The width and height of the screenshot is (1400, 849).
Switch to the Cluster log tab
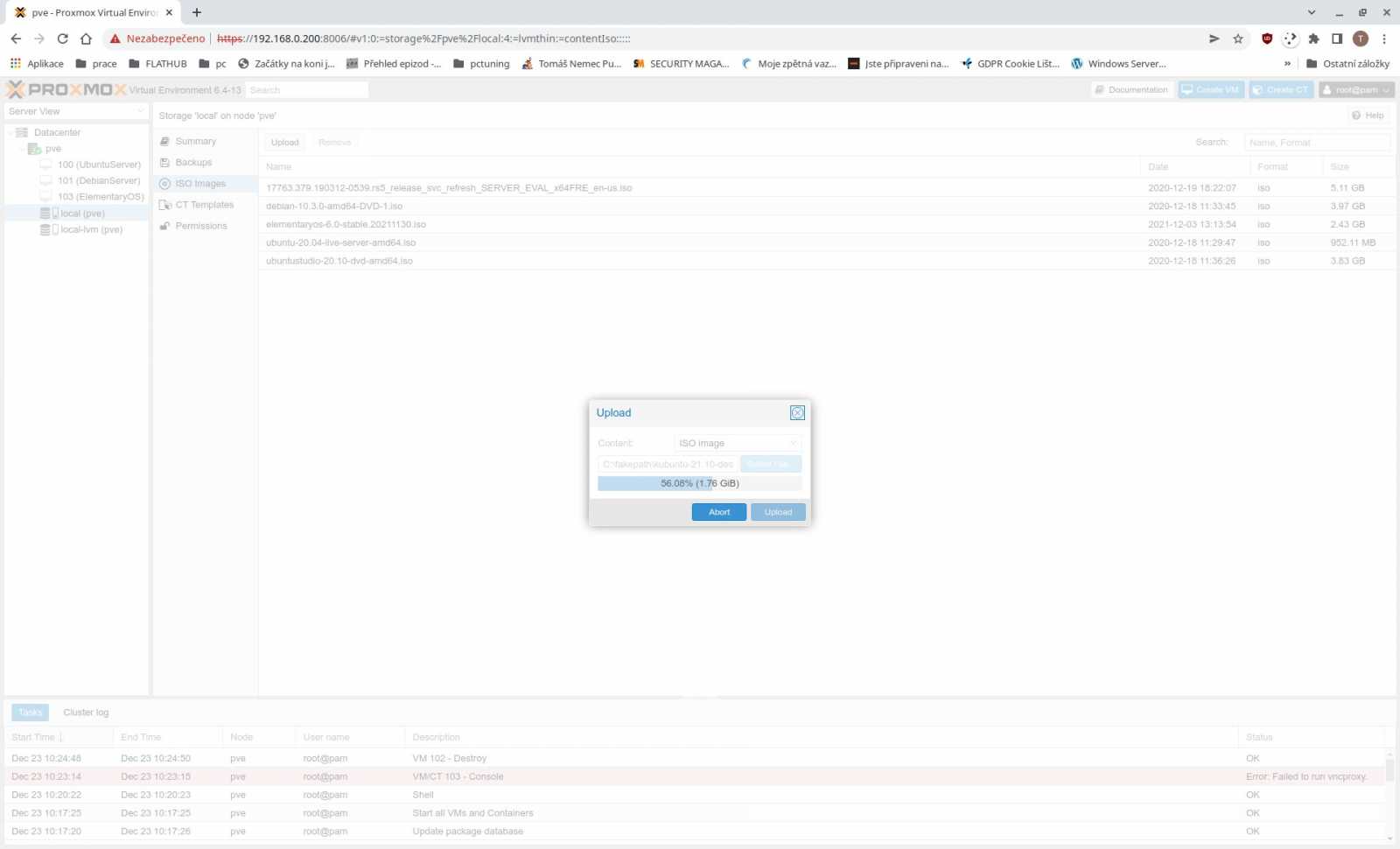pos(86,712)
